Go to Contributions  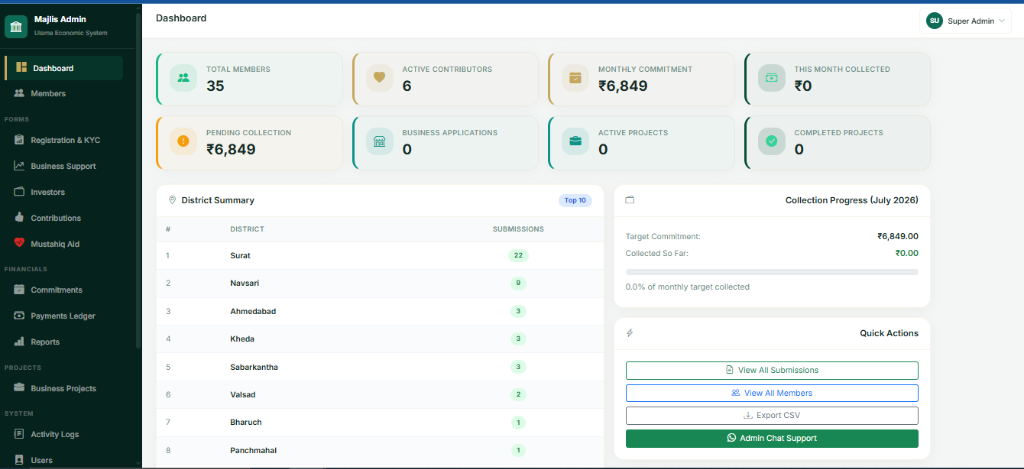(63, 218)
